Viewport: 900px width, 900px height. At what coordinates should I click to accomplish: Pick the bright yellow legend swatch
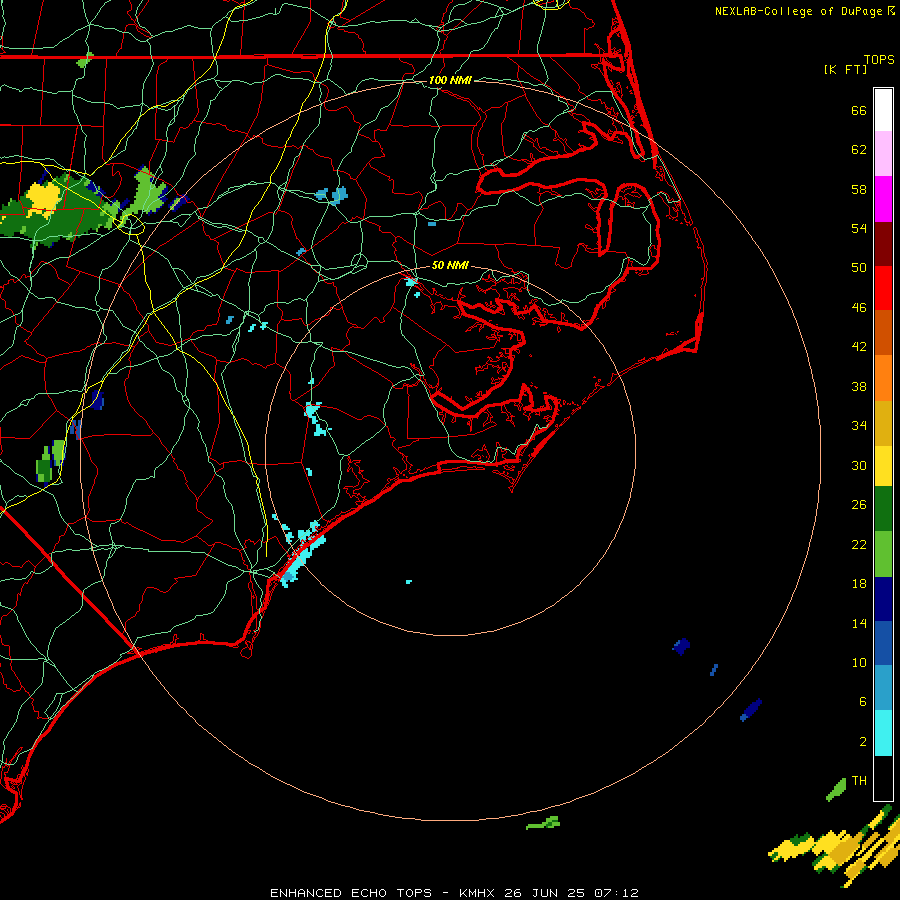point(883,466)
